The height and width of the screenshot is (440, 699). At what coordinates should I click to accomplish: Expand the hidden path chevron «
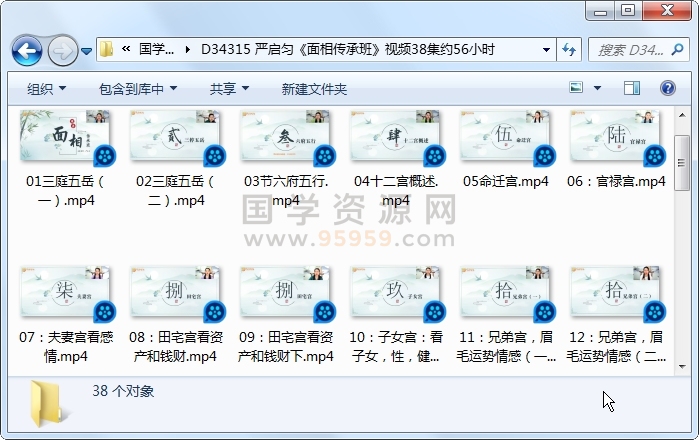click(x=126, y=49)
